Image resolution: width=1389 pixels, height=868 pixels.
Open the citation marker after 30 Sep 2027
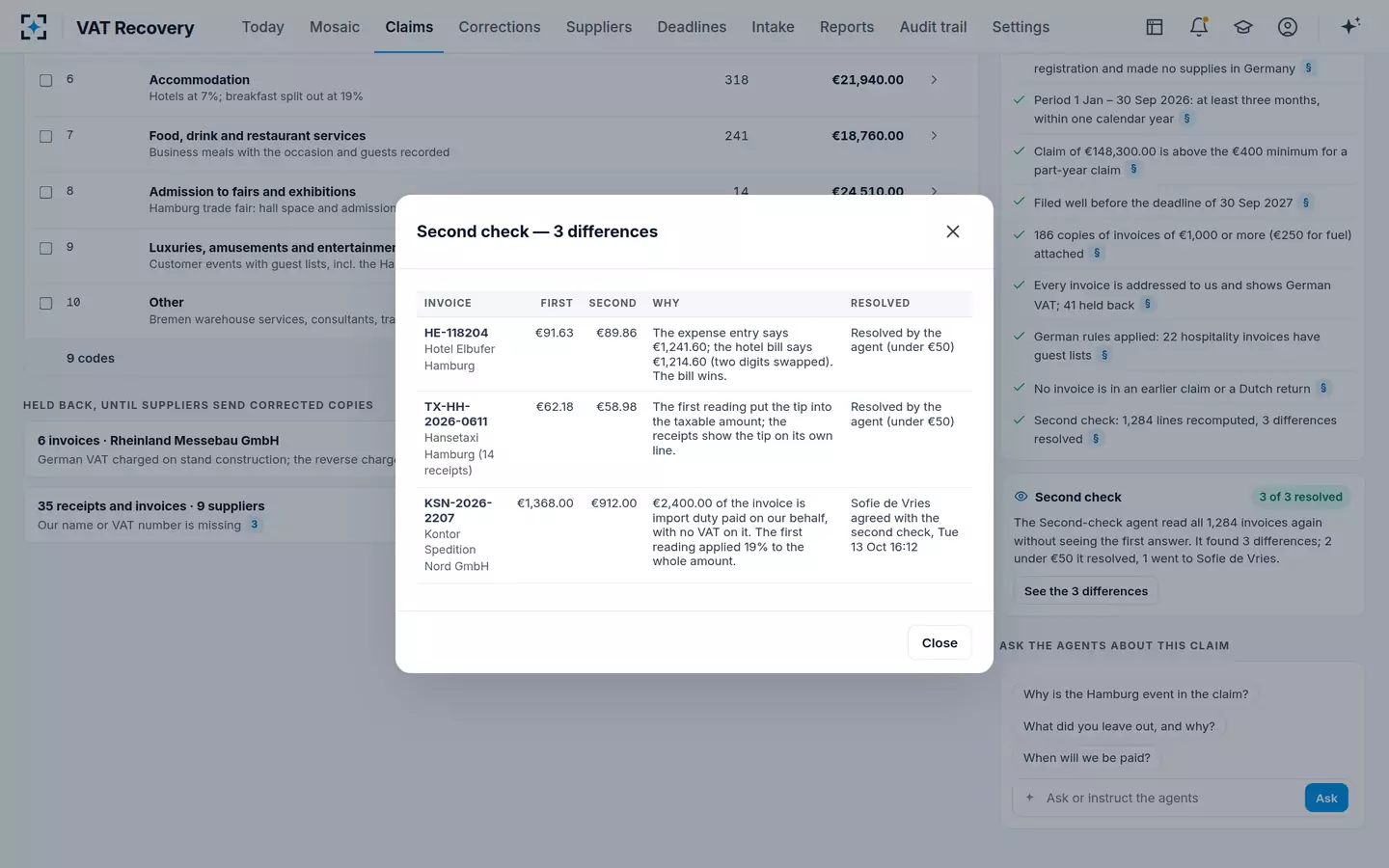pos(1306,203)
